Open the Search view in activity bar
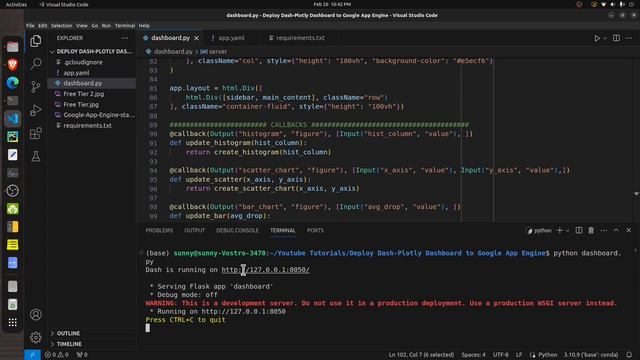 tap(36, 64)
